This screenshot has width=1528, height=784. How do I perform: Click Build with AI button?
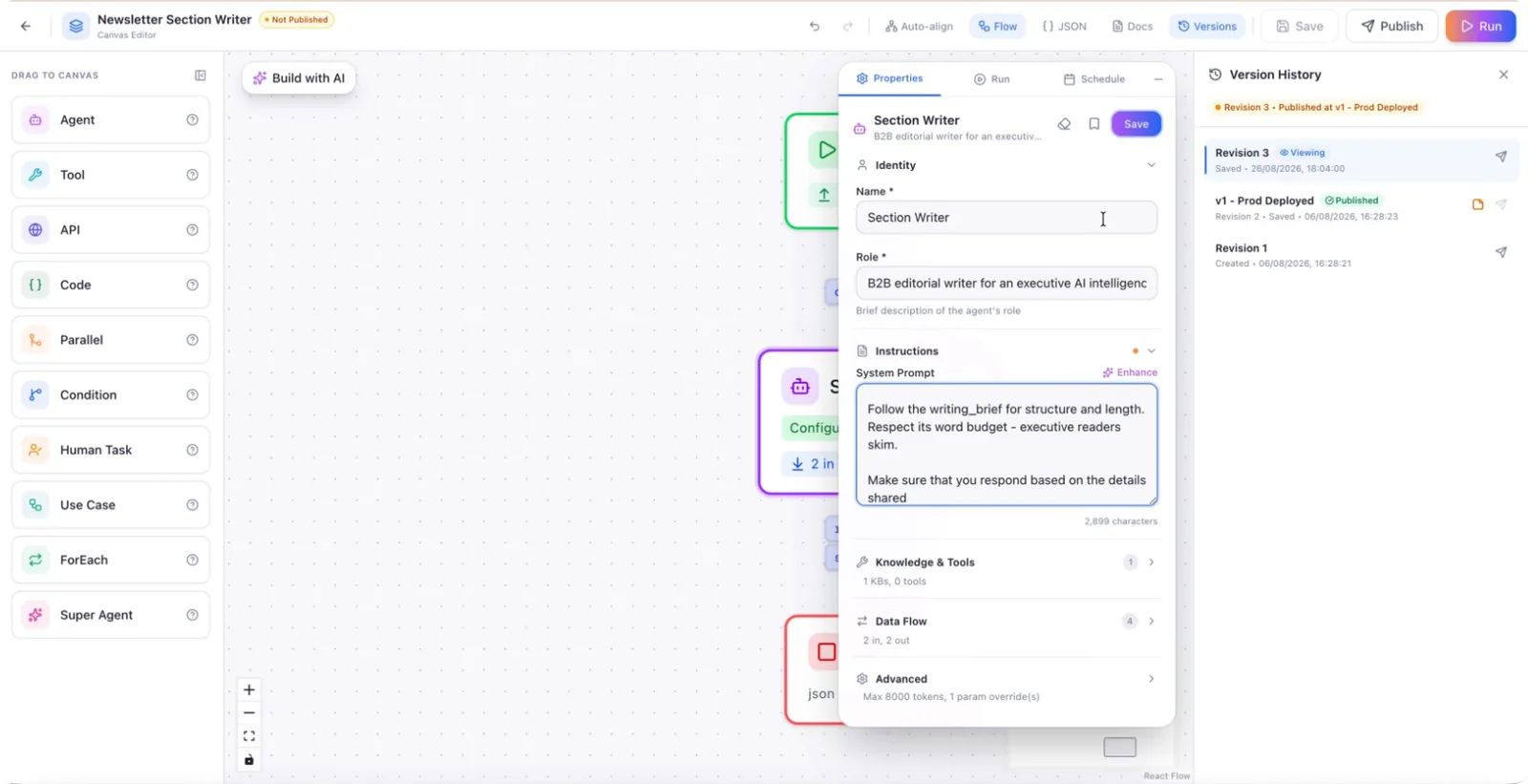299,78
